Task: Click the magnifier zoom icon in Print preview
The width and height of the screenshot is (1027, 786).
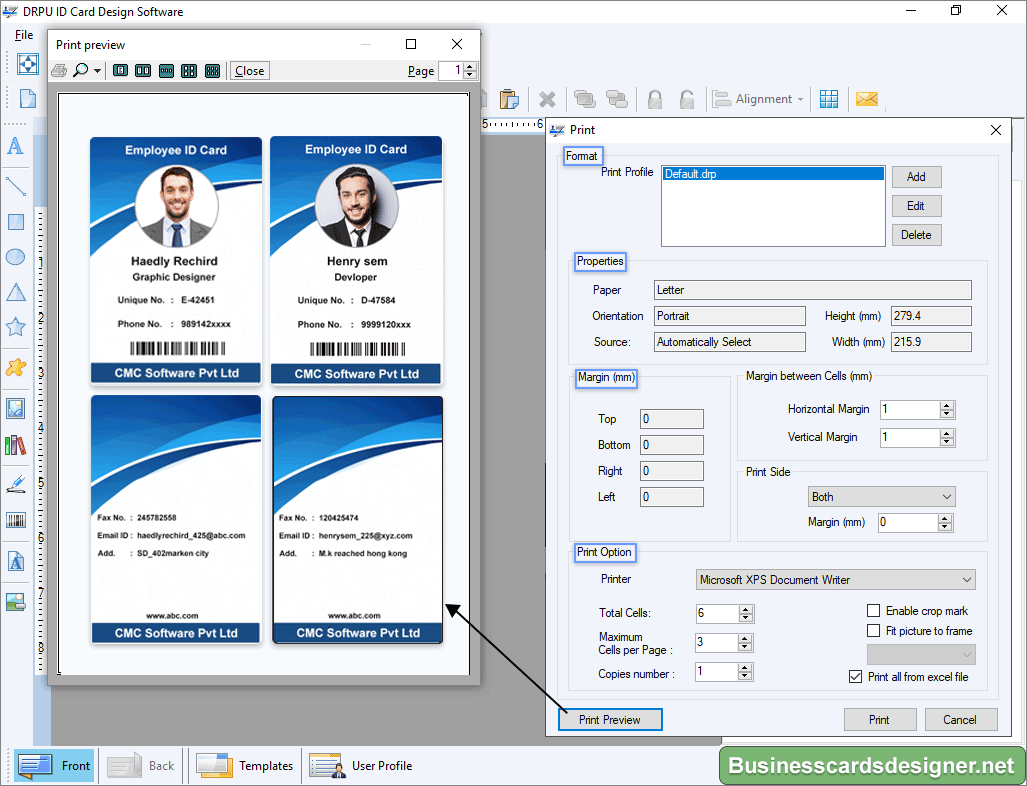Action: click(x=81, y=70)
